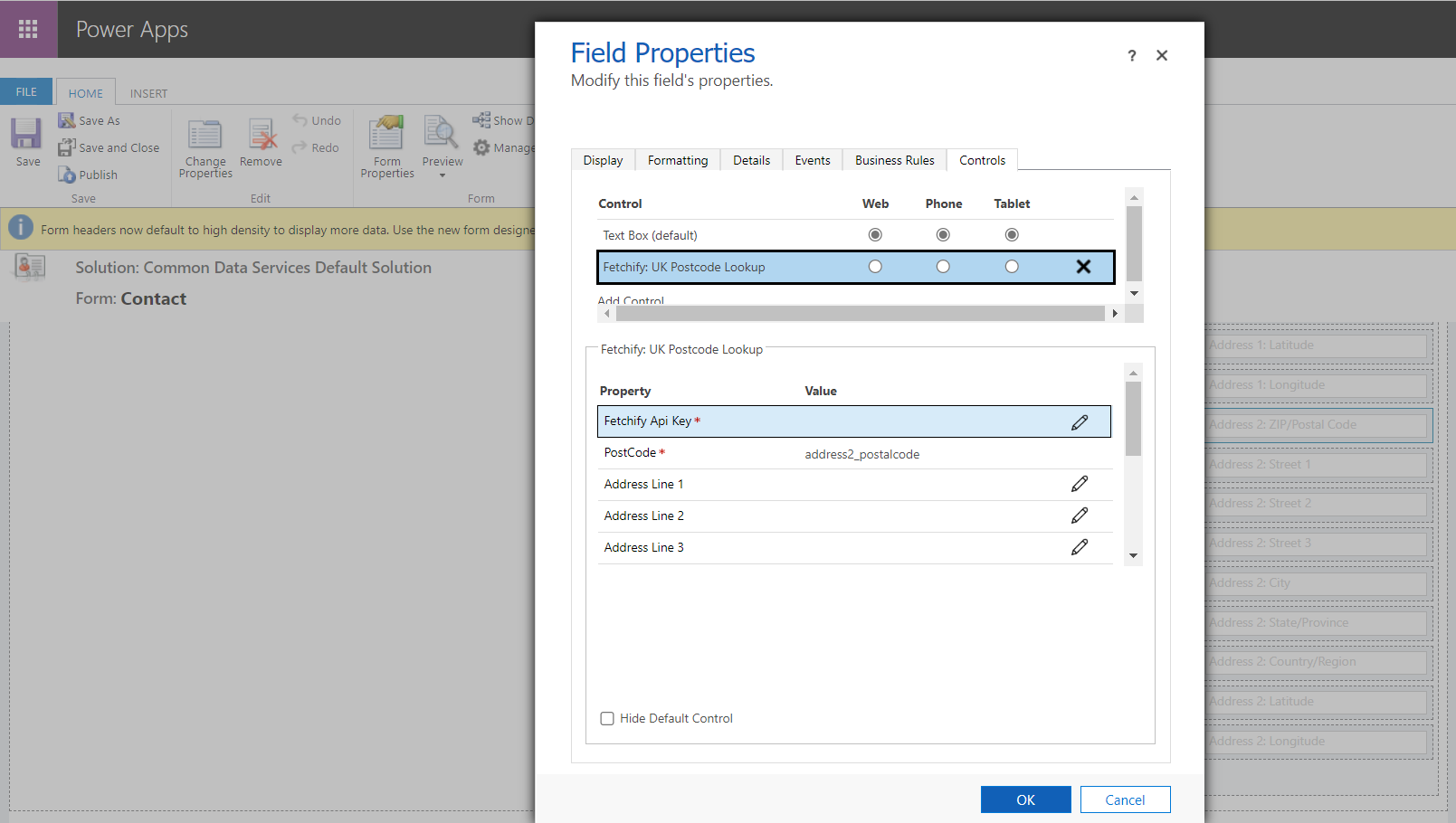Switch to the Business Rules tab

(x=894, y=160)
